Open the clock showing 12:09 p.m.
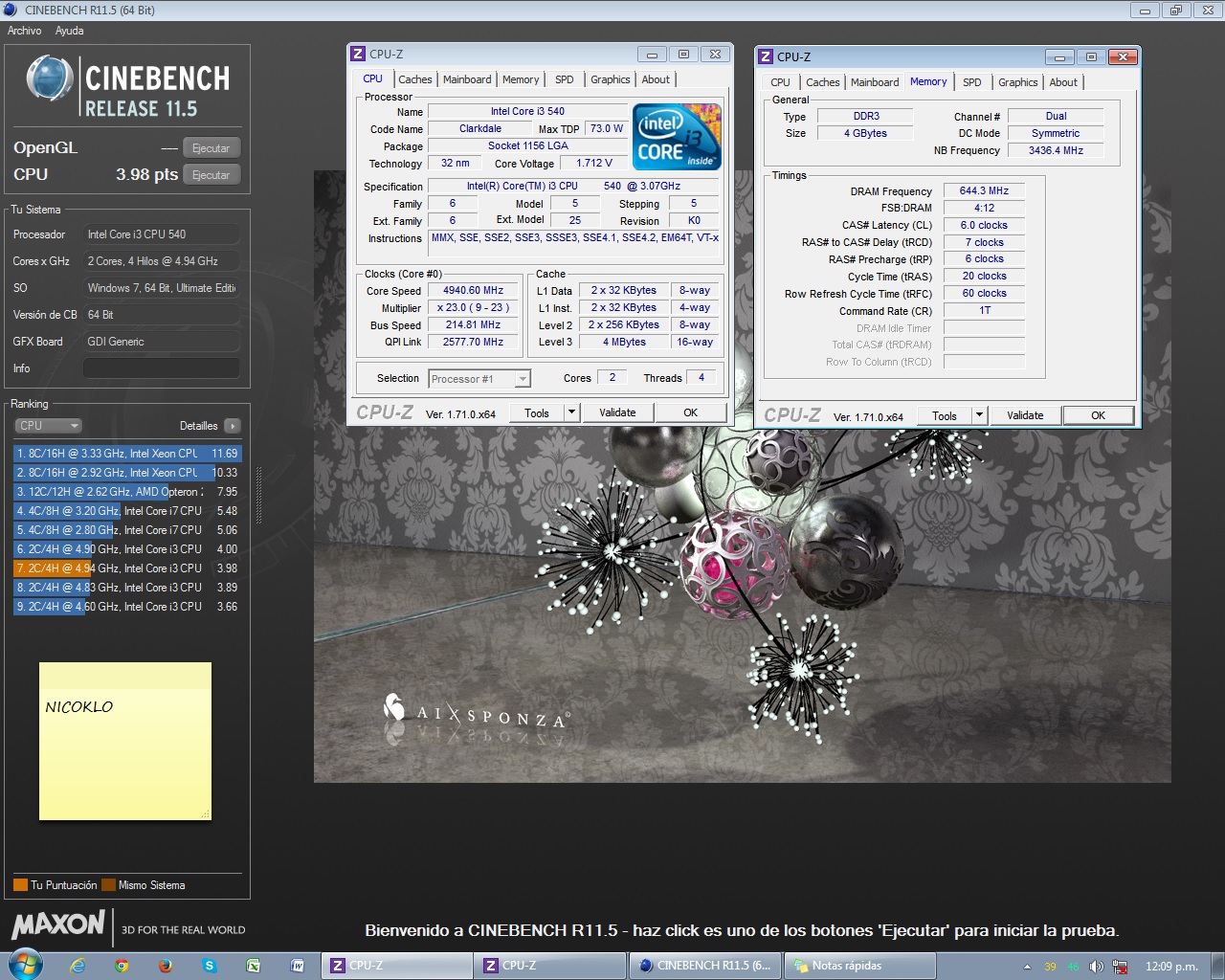1225x980 pixels. [x=1171, y=967]
